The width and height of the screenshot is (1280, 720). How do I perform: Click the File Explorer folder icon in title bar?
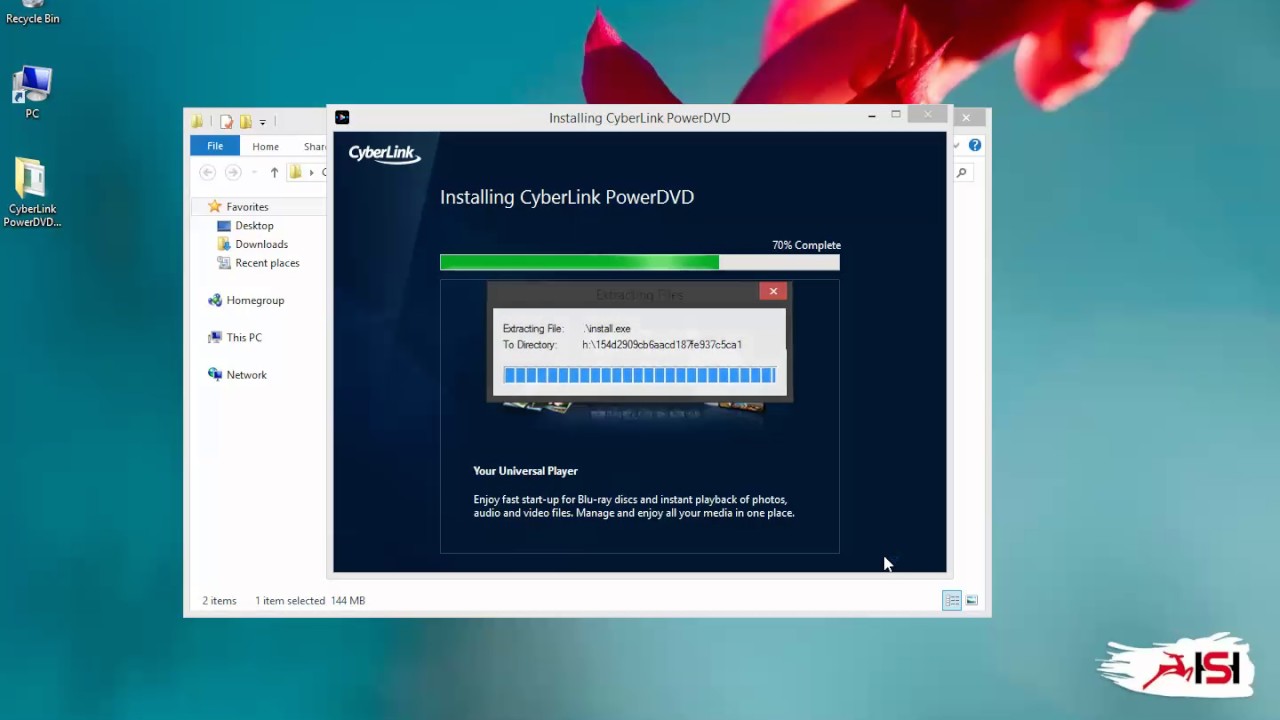click(x=198, y=121)
